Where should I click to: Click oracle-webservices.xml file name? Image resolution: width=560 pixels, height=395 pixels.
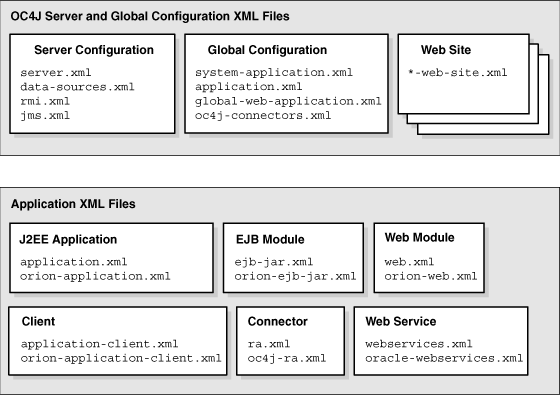[444, 358]
